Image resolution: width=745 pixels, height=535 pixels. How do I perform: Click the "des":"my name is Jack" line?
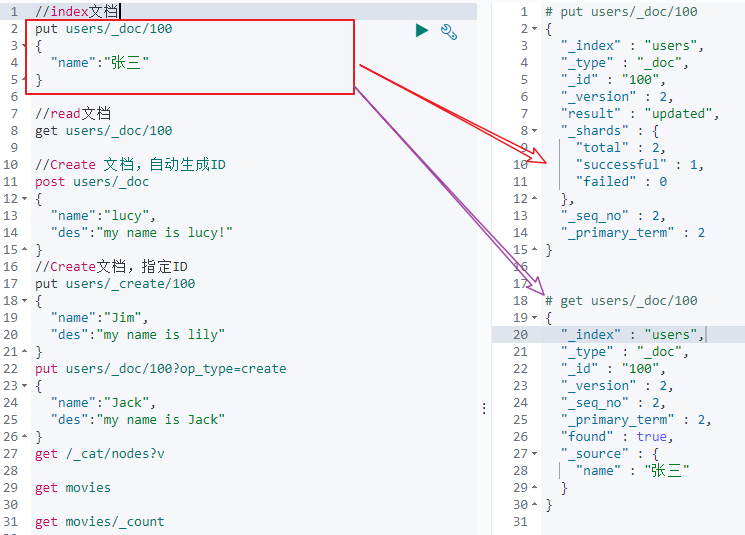[x=138, y=420]
